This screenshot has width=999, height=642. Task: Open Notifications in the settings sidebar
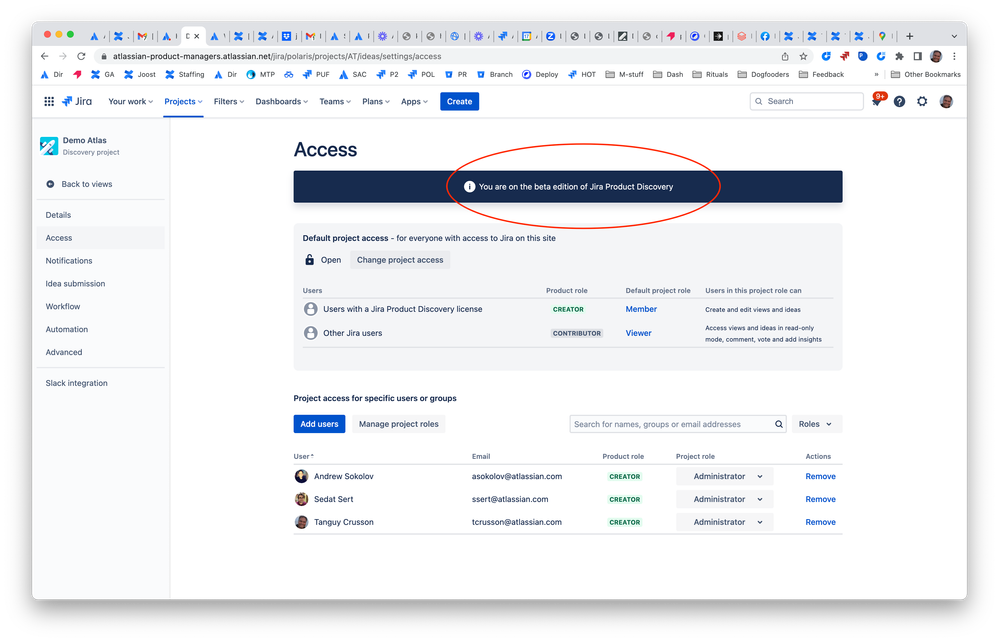101,261
